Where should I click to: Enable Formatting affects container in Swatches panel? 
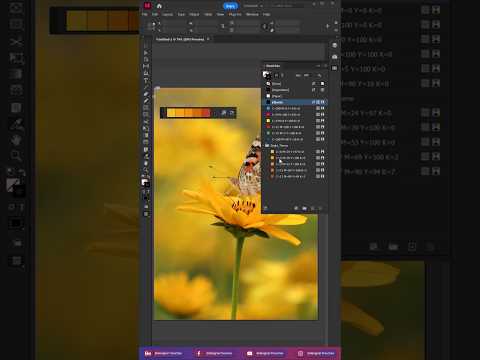pyautogui.click(x=276, y=75)
